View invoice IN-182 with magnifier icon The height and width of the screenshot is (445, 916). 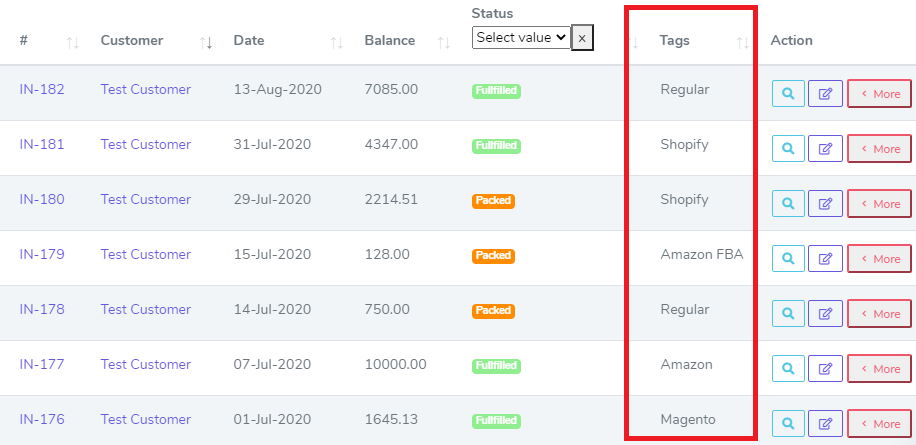click(x=788, y=93)
